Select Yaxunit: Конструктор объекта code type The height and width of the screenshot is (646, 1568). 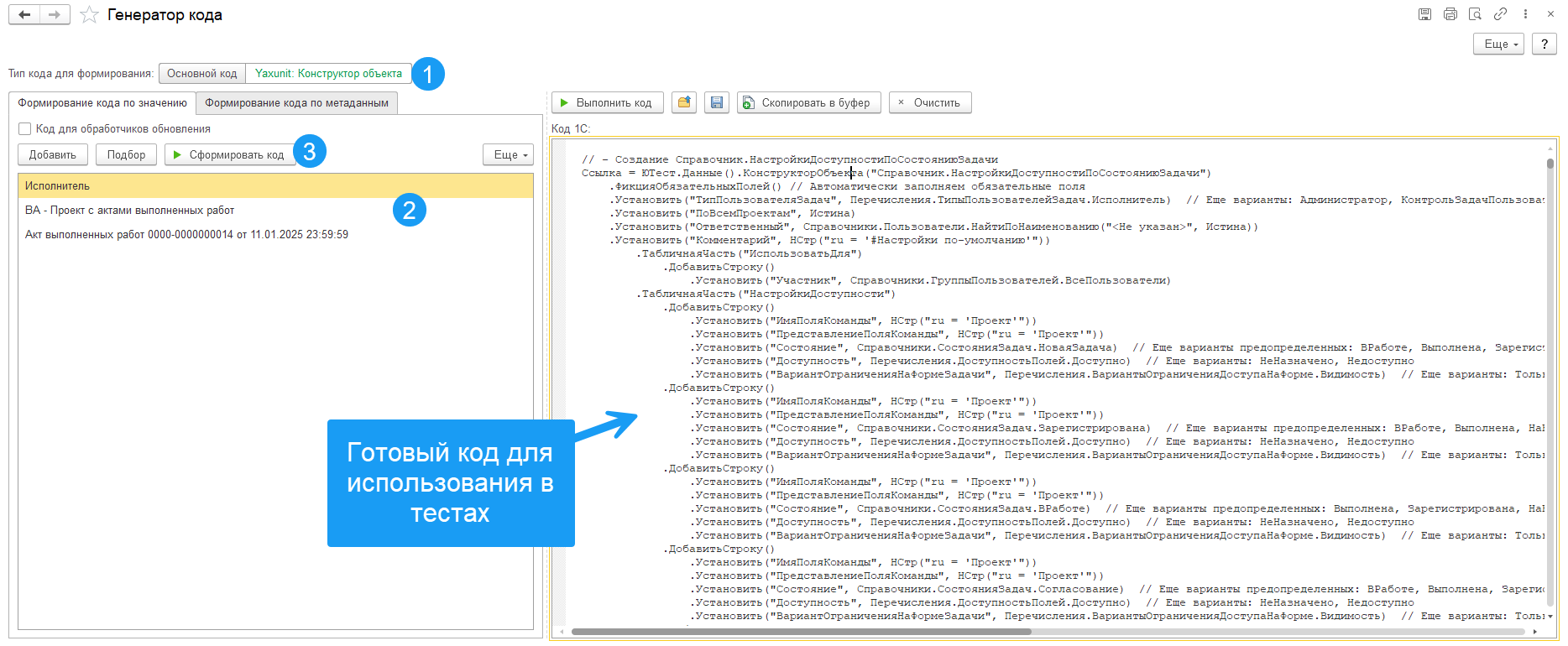click(x=328, y=74)
